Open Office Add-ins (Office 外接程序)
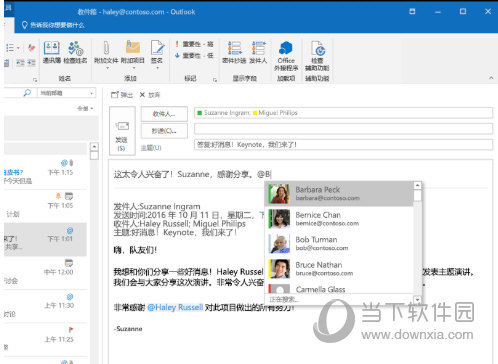 (286, 56)
